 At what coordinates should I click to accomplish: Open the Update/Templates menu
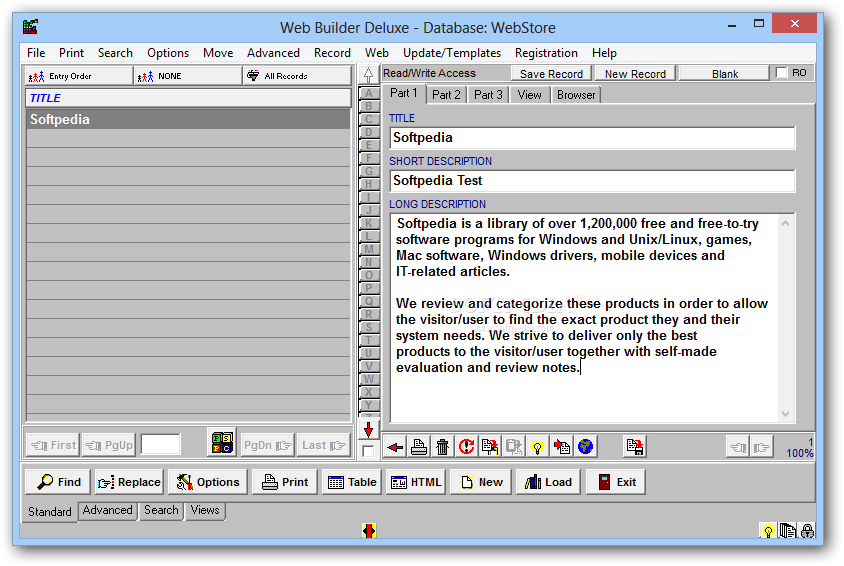(452, 53)
